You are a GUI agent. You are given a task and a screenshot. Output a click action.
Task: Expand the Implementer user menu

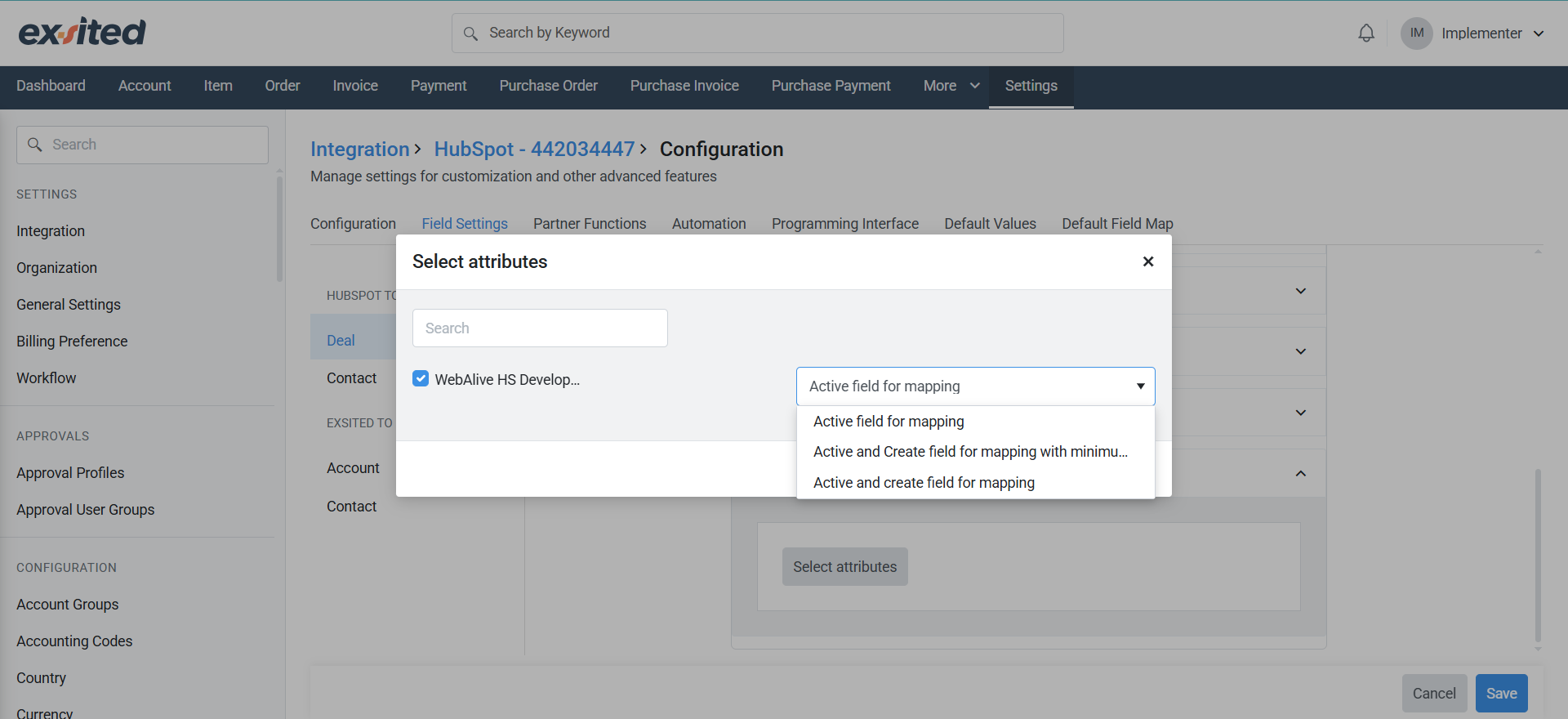pyautogui.click(x=1493, y=33)
